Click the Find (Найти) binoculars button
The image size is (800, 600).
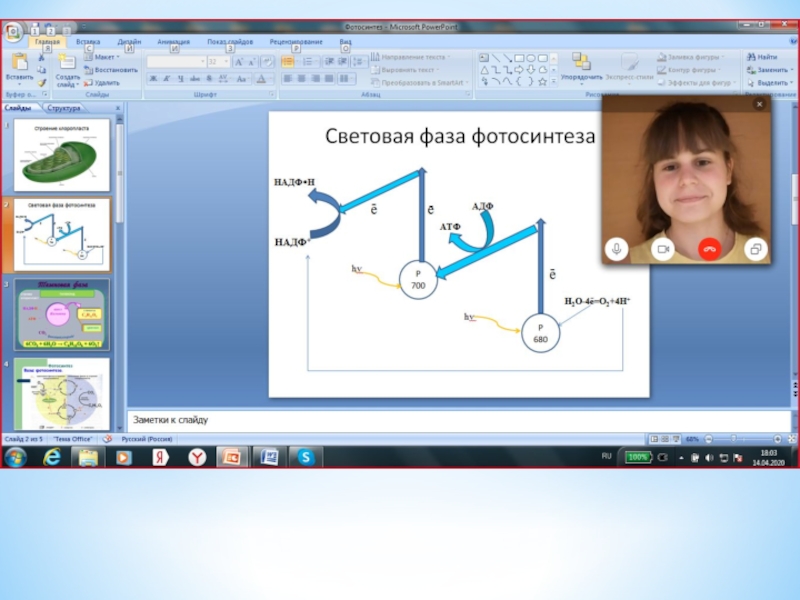click(x=762, y=57)
